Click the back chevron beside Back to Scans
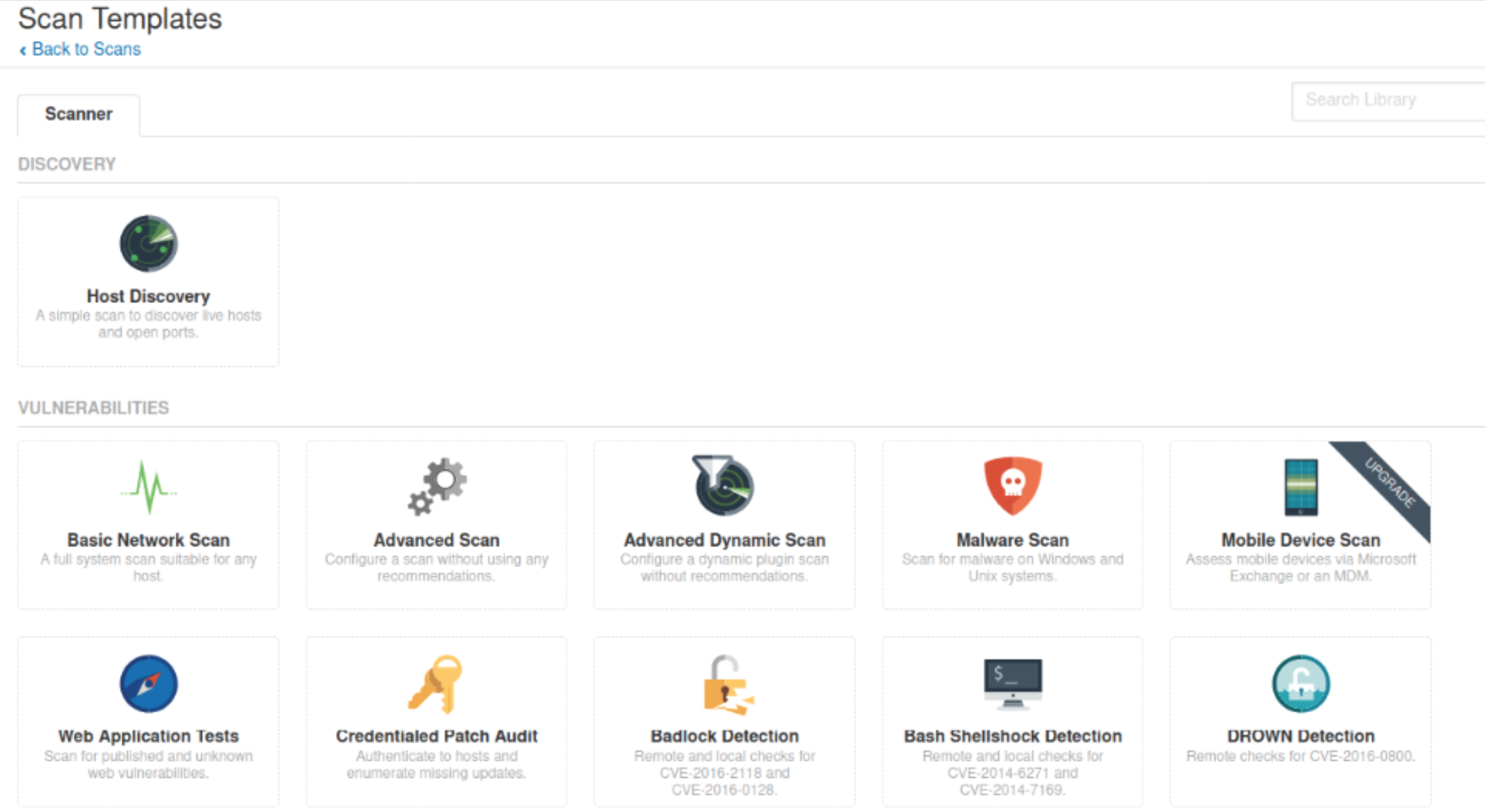Image resolution: width=1485 pixels, height=812 pixels. pos(23,51)
